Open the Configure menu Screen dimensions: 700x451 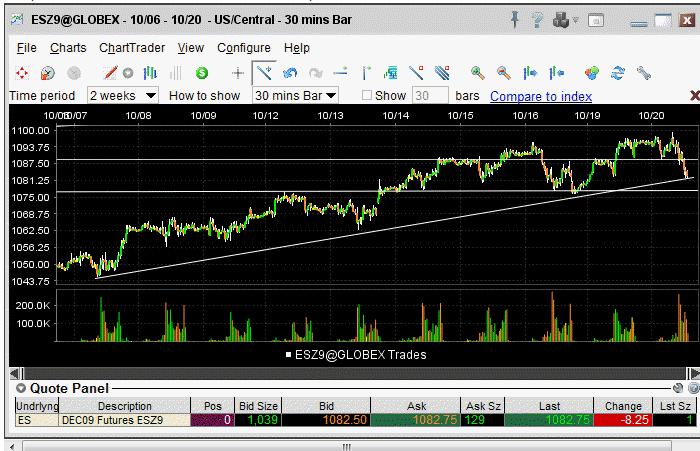point(243,47)
